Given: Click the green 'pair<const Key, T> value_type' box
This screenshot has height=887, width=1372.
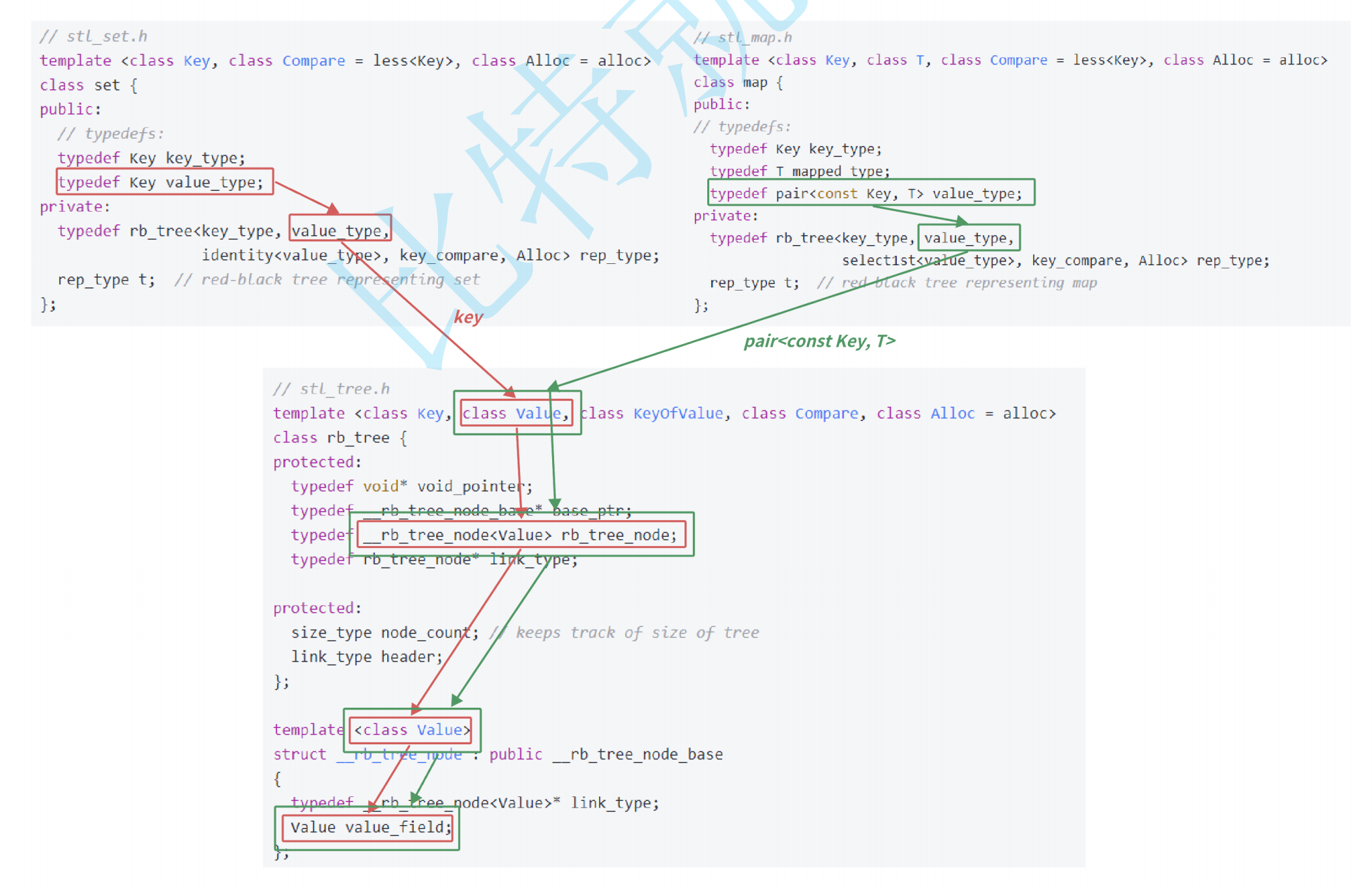Looking at the screenshot, I should pos(870,193).
